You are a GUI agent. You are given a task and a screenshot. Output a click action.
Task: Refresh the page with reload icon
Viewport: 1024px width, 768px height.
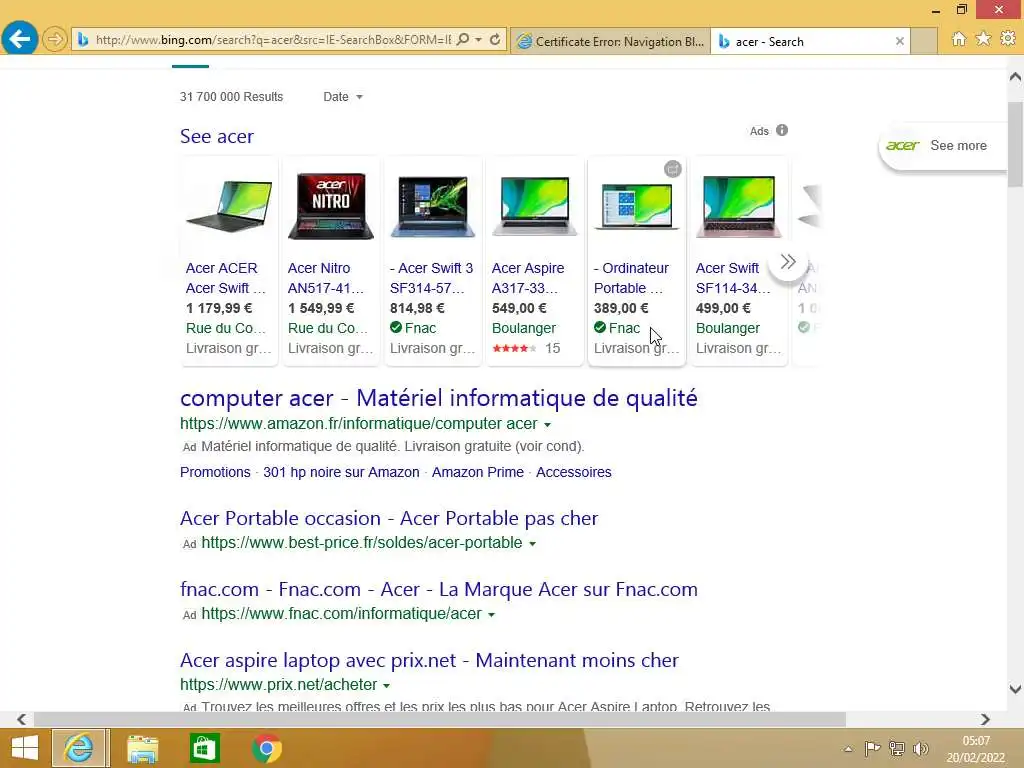(x=495, y=40)
